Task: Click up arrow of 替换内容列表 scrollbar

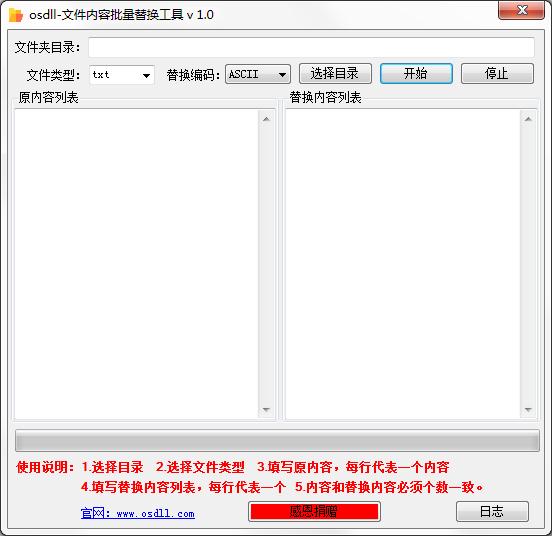Action: [528, 119]
